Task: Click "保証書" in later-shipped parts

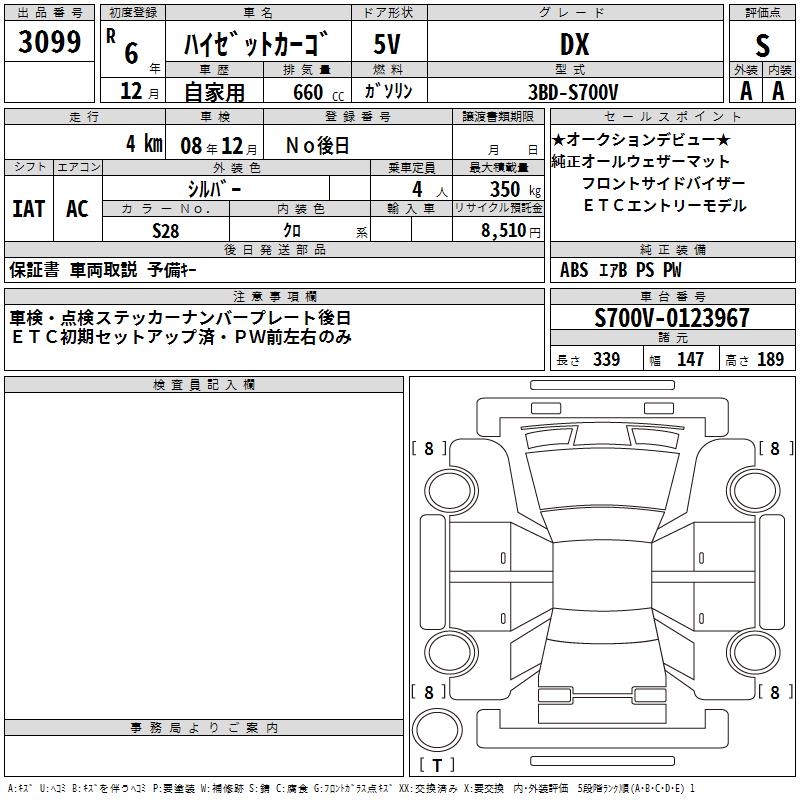Action: (x=34, y=269)
